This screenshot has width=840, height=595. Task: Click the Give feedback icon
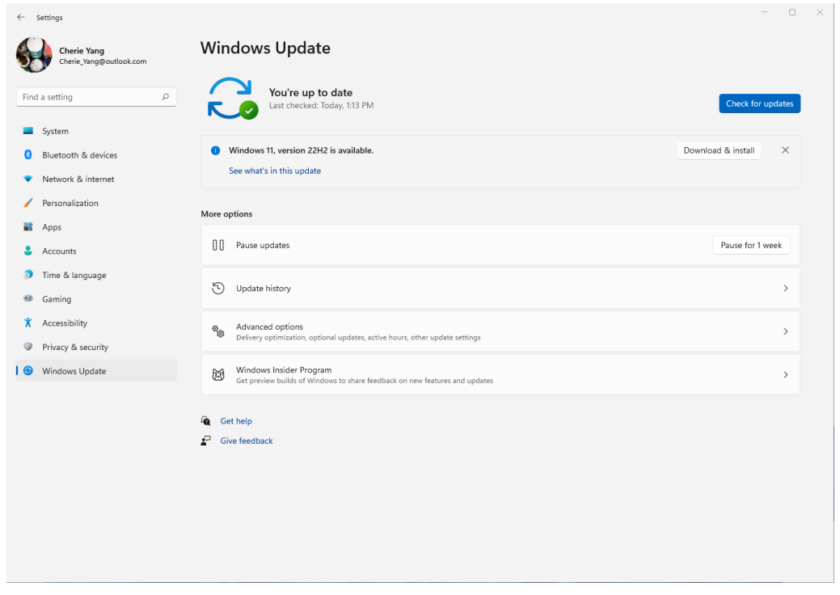tap(206, 441)
